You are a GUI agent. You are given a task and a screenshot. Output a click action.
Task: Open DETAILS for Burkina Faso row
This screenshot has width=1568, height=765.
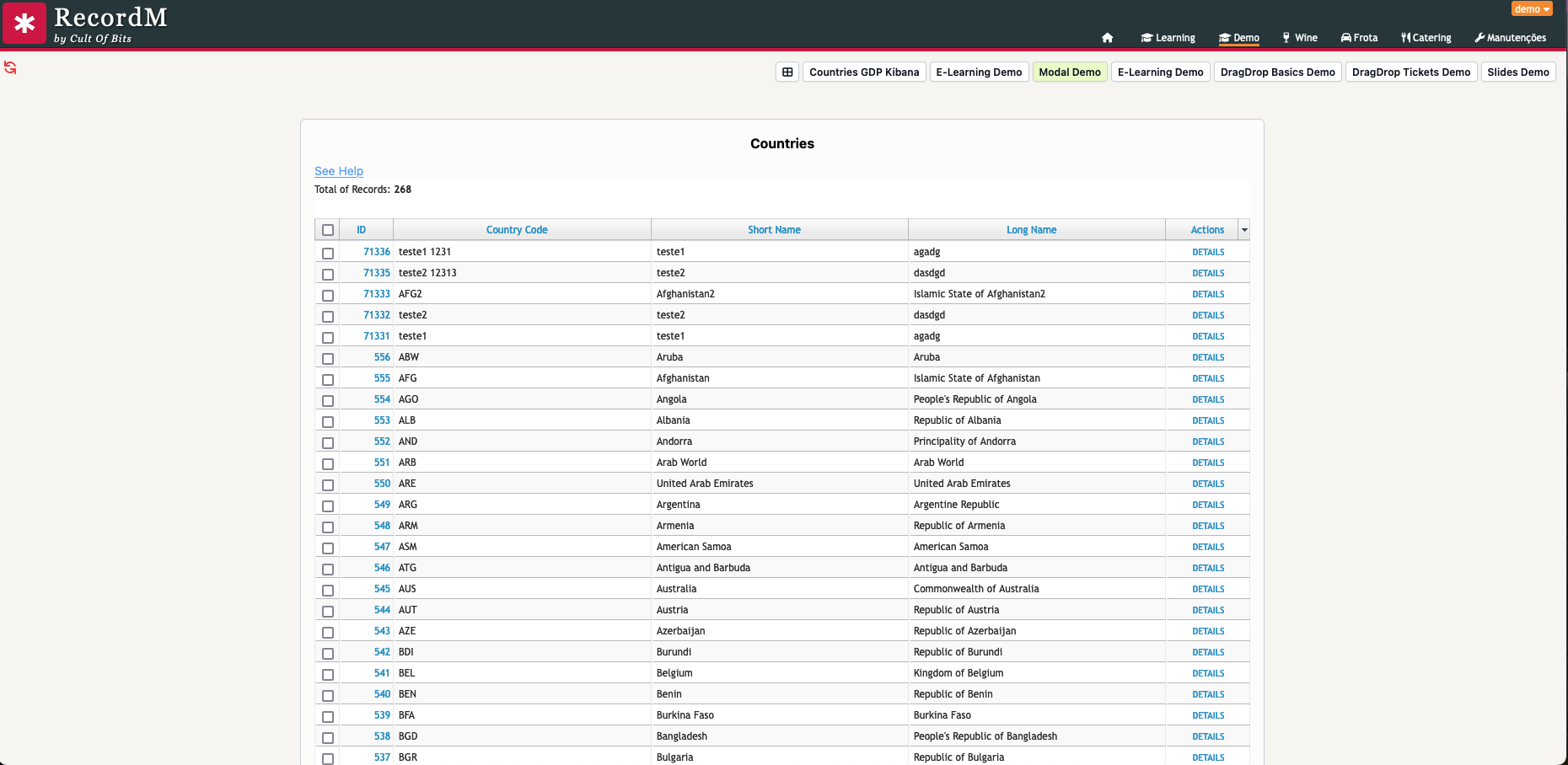pos(1208,715)
